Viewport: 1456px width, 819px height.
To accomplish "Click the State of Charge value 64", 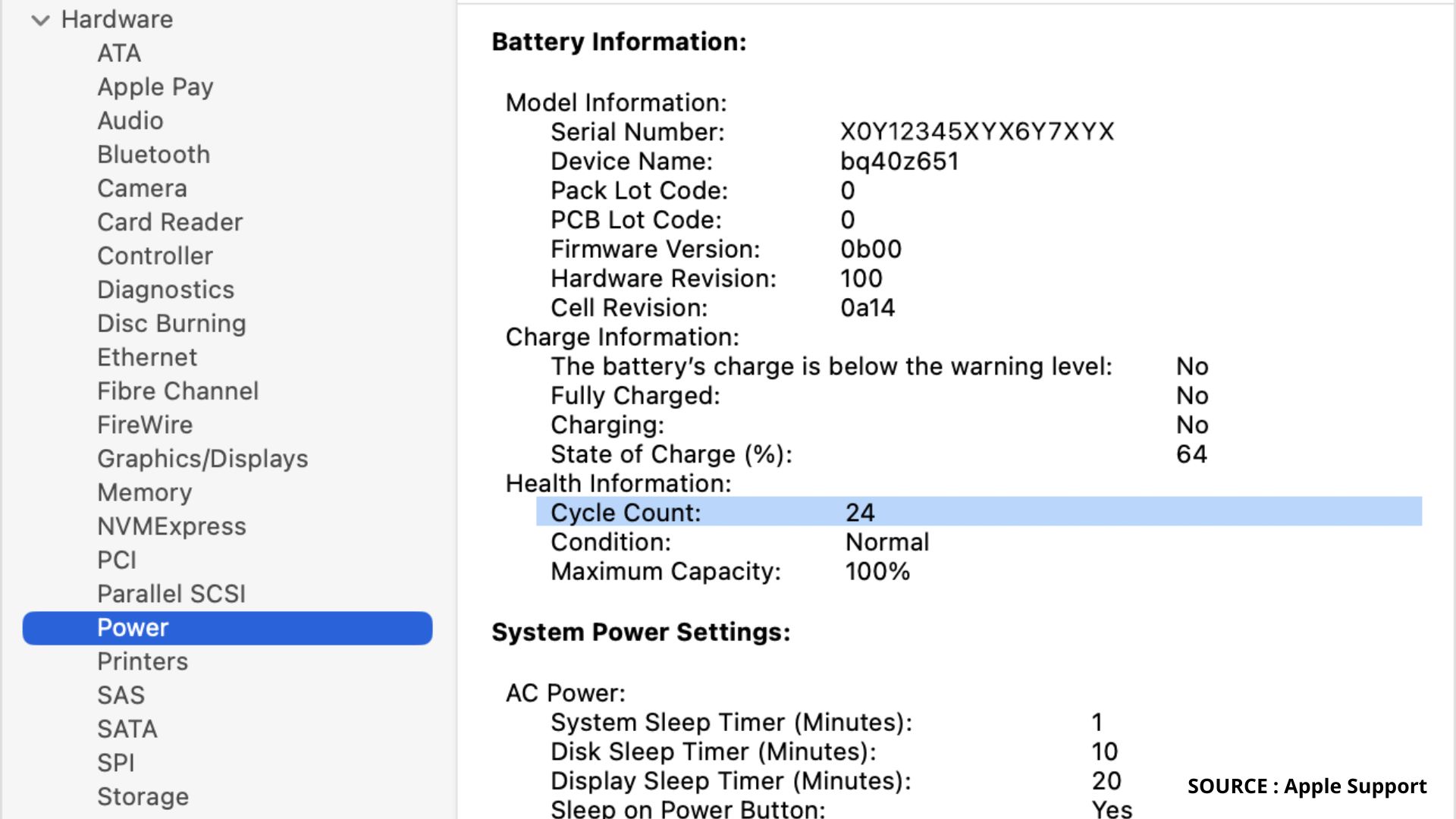I will [x=1191, y=454].
